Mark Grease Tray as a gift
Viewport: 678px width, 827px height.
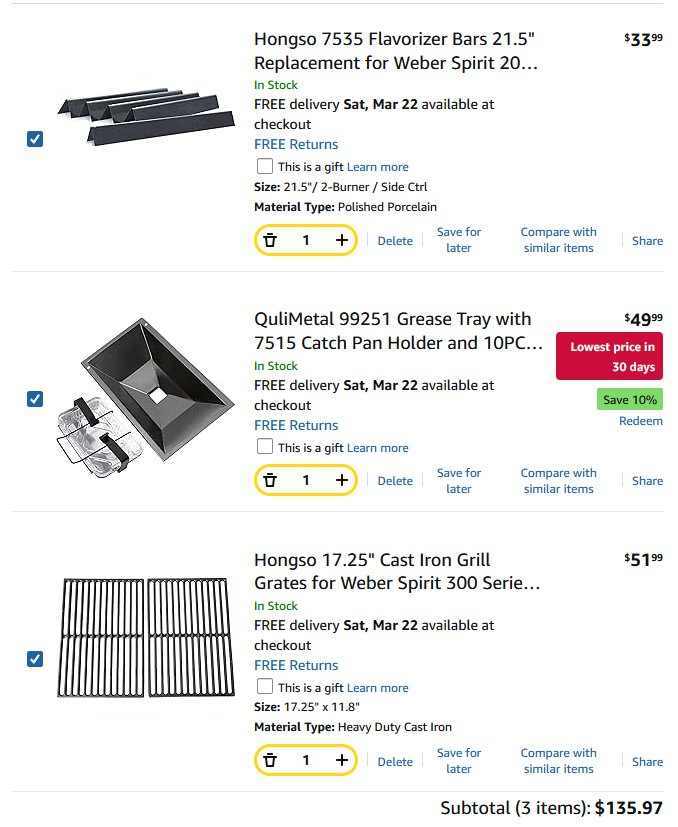pyautogui.click(x=265, y=447)
